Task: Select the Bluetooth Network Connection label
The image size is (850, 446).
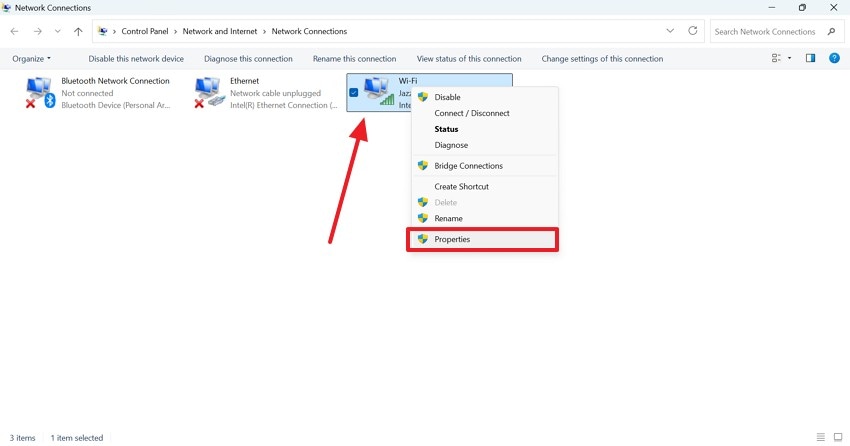Action: [x=115, y=81]
